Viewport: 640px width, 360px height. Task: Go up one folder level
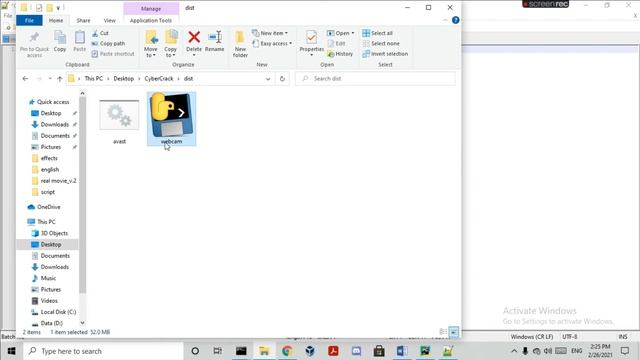tap(60, 79)
